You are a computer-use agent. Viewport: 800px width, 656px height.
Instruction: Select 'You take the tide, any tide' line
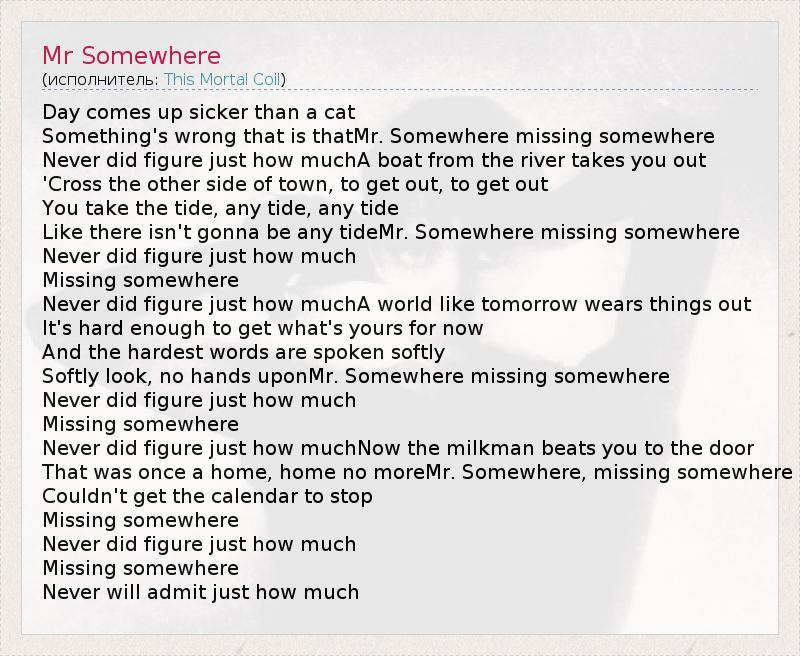coord(220,208)
